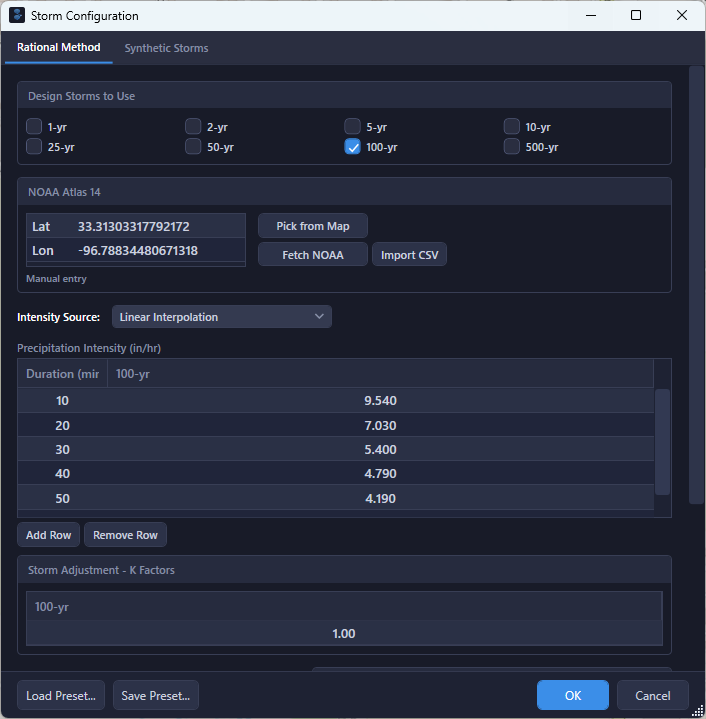Fetch NOAA precipitation data
The image size is (706, 719).
point(313,255)
